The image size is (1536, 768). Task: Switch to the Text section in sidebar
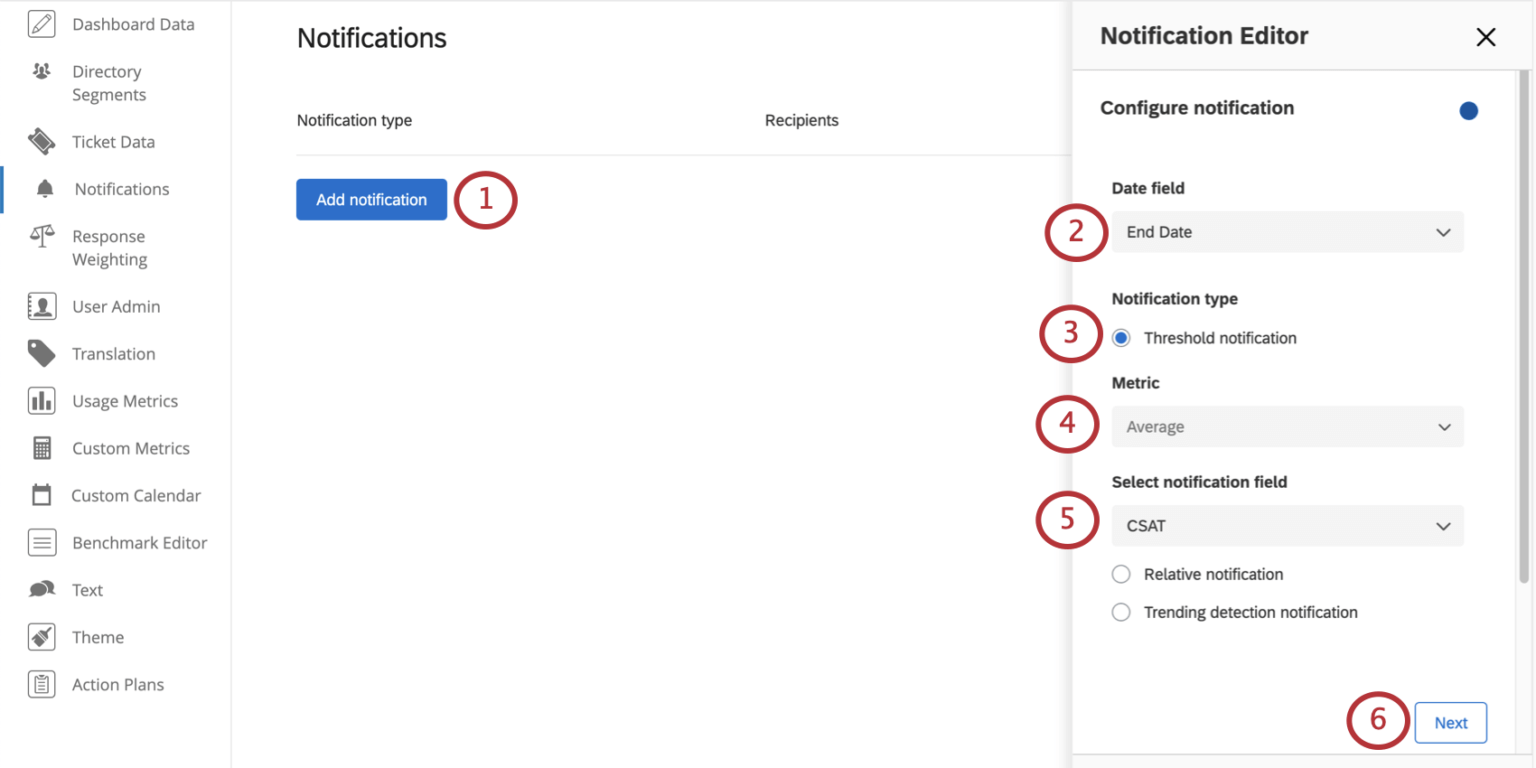pyautogui.click(x=41, y=589)
